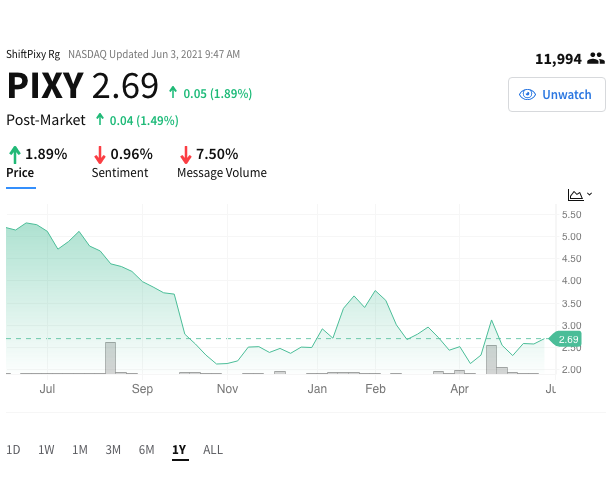
Task: Click the Apr label on chart axis
Action: 459,389
